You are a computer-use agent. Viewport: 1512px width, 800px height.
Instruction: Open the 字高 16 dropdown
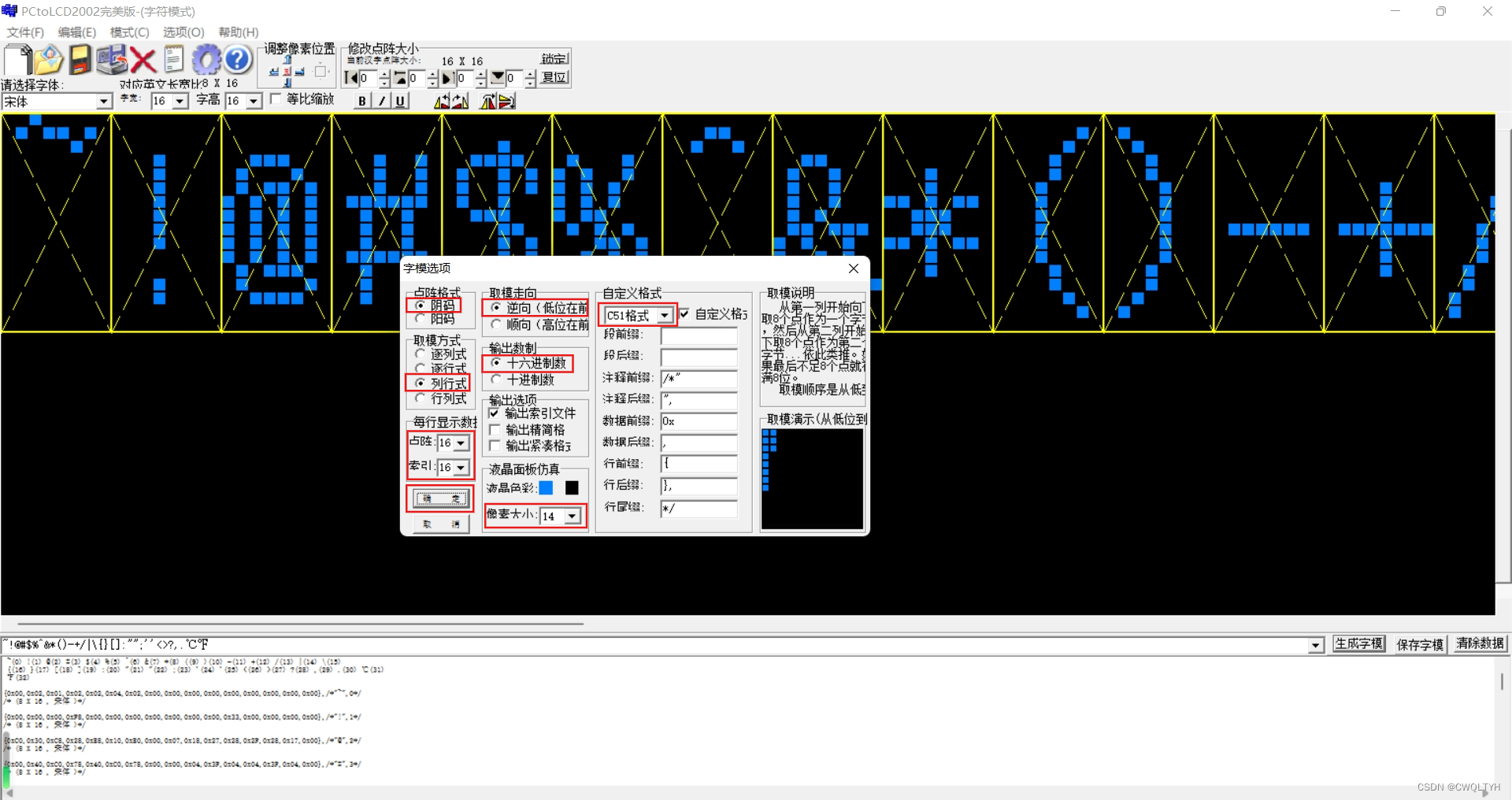click(x=254, y=101)
